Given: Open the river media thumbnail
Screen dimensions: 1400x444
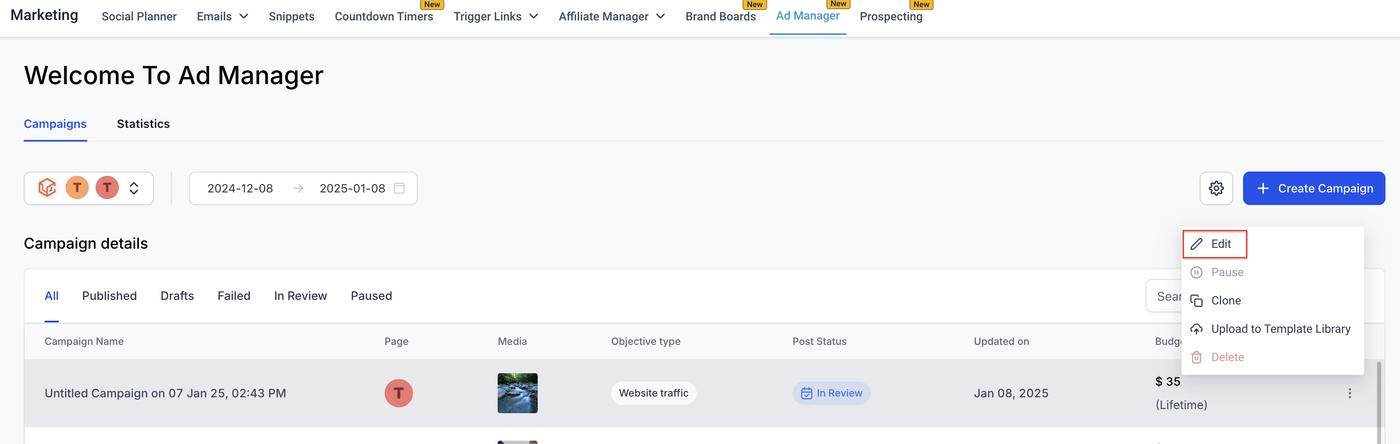Looking at the screenshot, I should coord(517,393).
